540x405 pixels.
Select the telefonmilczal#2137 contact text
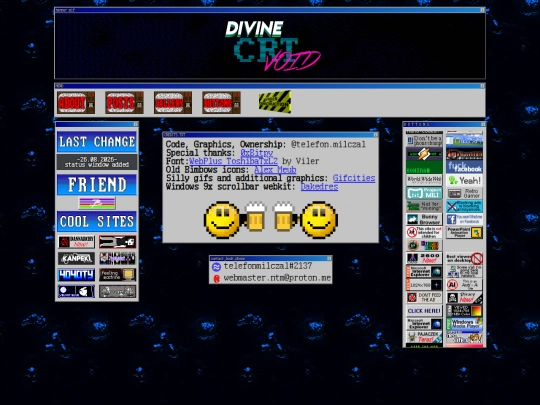(x=268, y=266)
